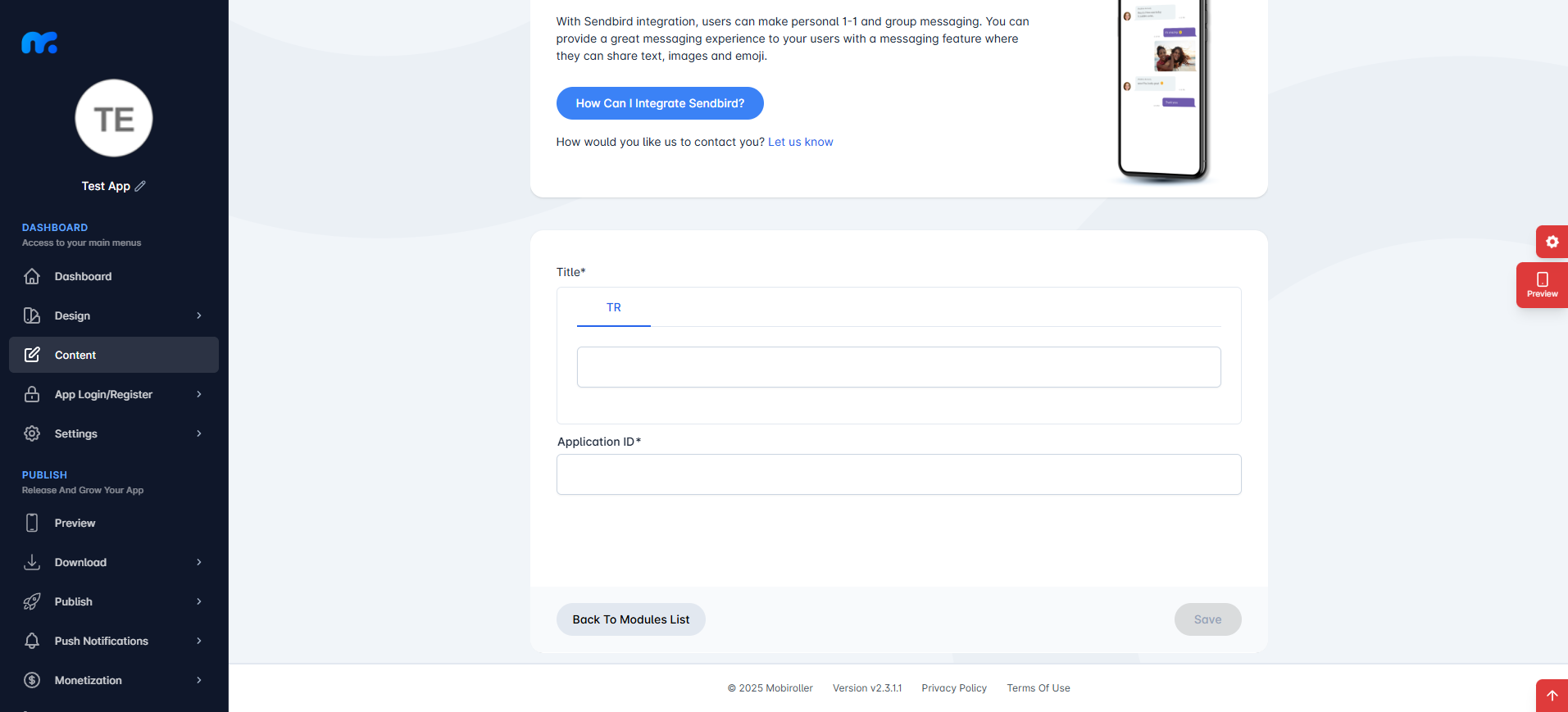Open the Terms Of Use link
1568x712 pixels.
point(1039,688)
